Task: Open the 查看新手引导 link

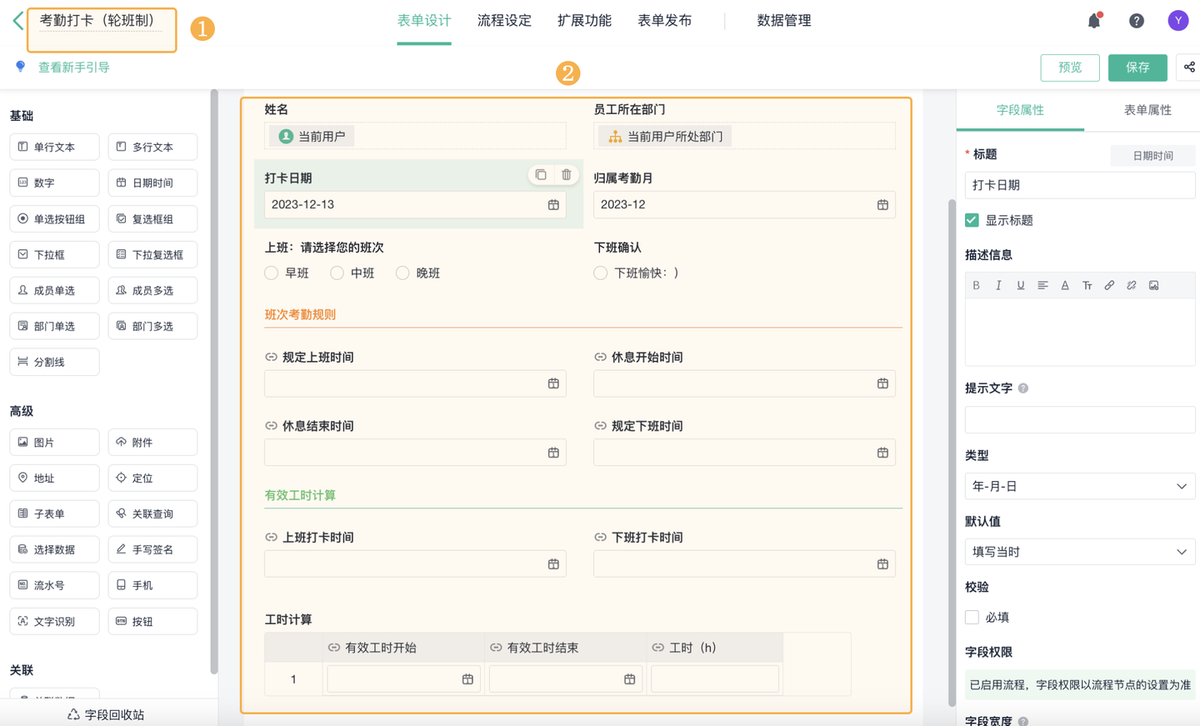Action: 73,67
